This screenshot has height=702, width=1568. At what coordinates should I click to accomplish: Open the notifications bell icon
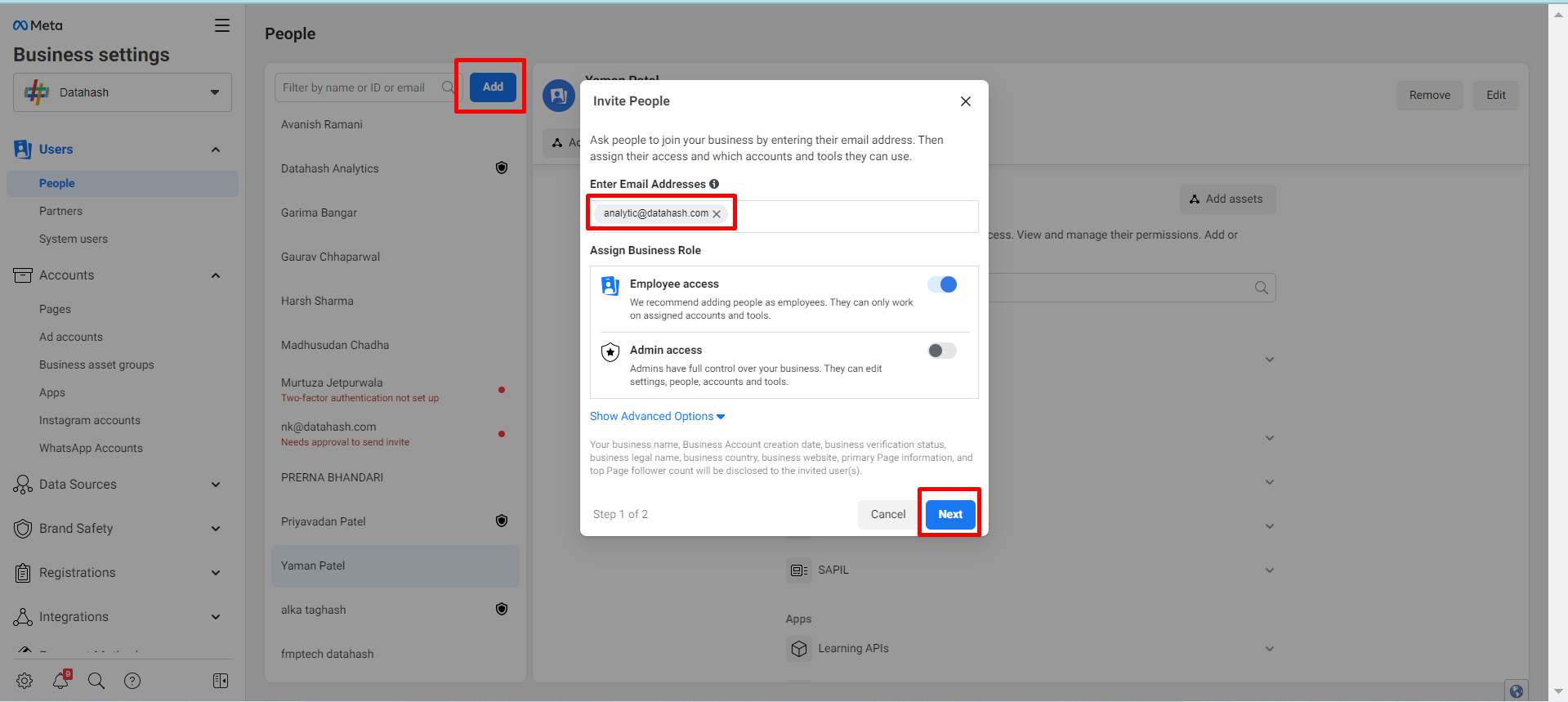click(x=60, y=681)
